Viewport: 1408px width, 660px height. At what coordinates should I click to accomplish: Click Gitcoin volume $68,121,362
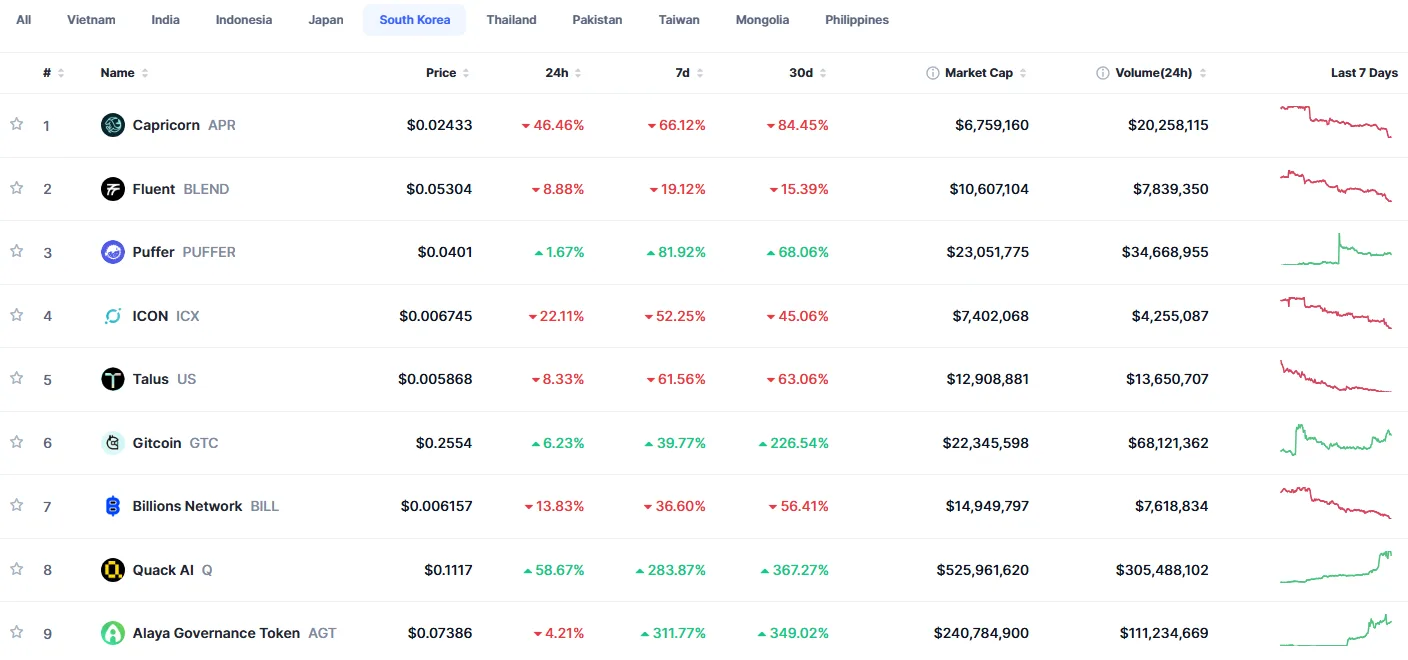(x=1166, y=443)
